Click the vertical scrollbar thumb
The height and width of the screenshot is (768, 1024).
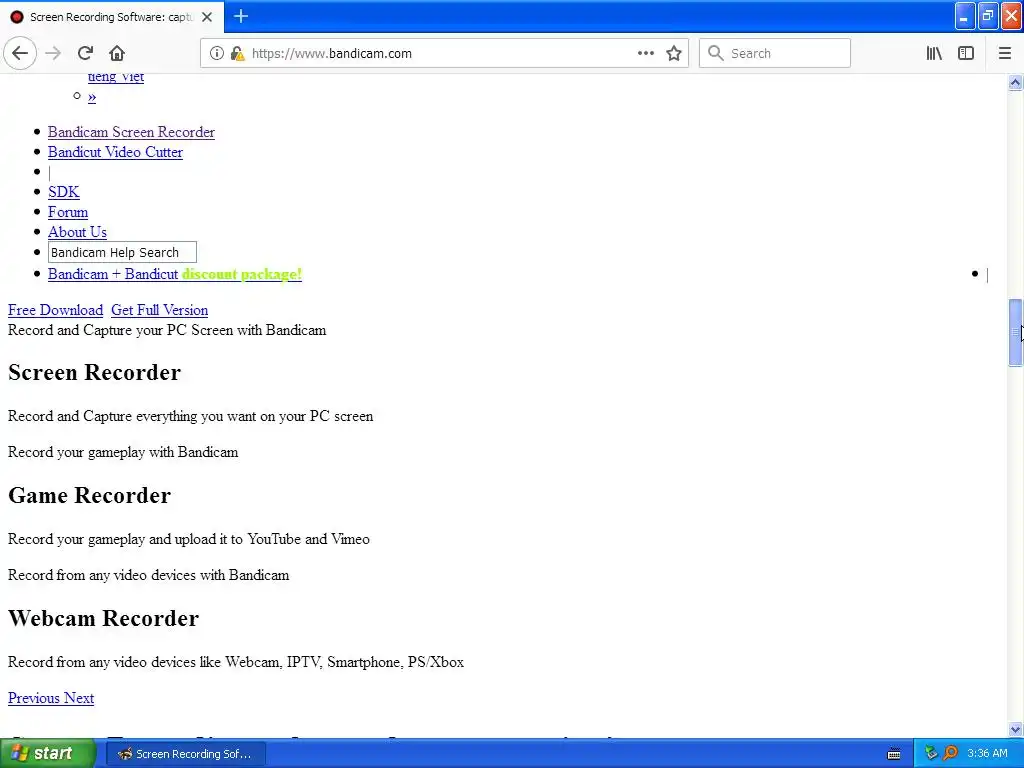click(1015, 332)
